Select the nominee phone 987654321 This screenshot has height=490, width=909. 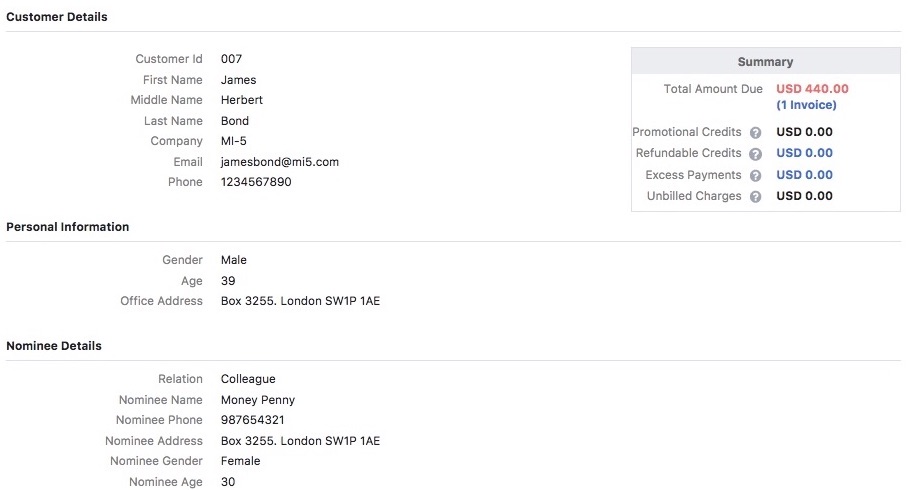[x=252, y=420]
